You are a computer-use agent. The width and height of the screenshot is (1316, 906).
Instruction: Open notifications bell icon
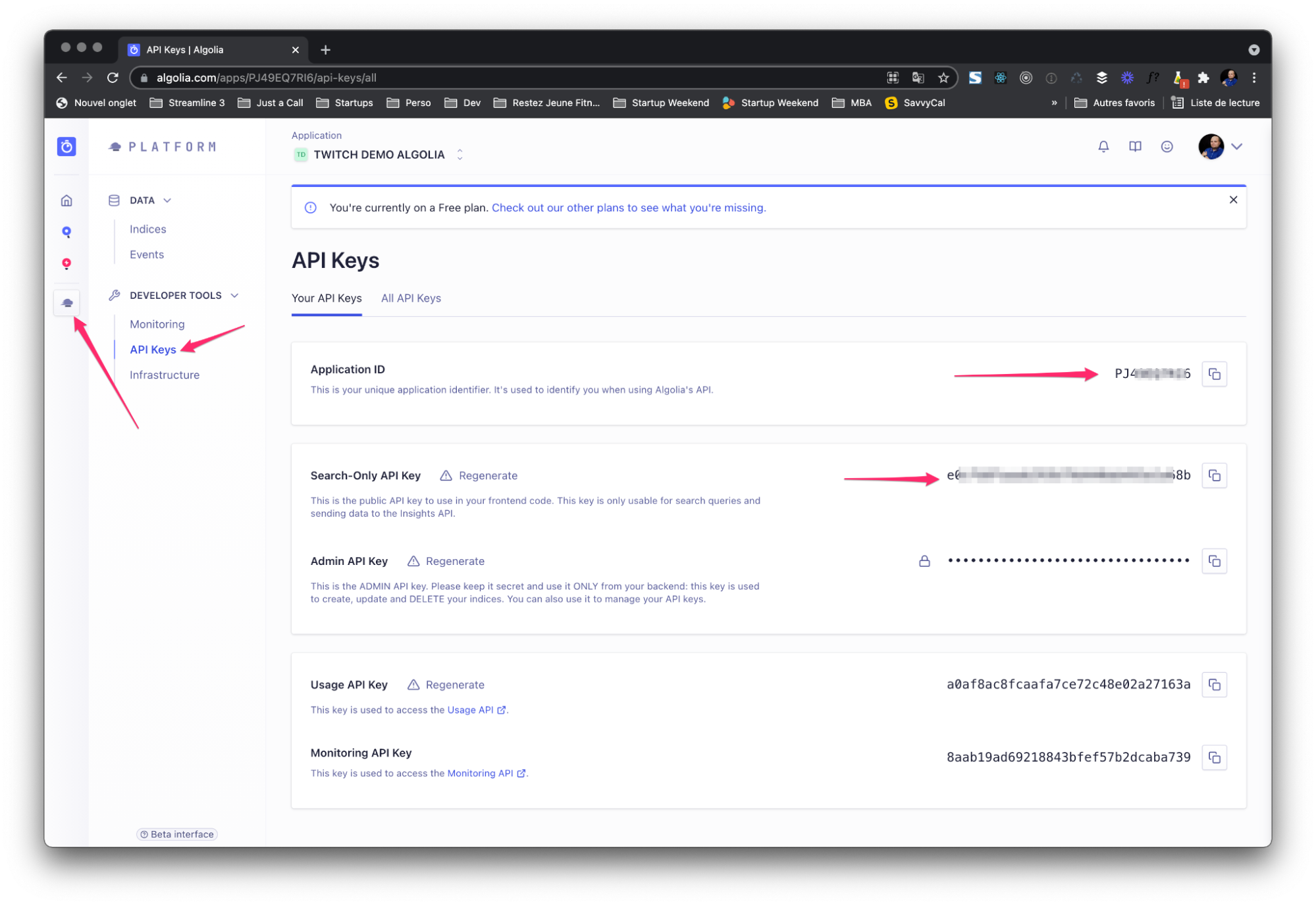pos(1103,146)
